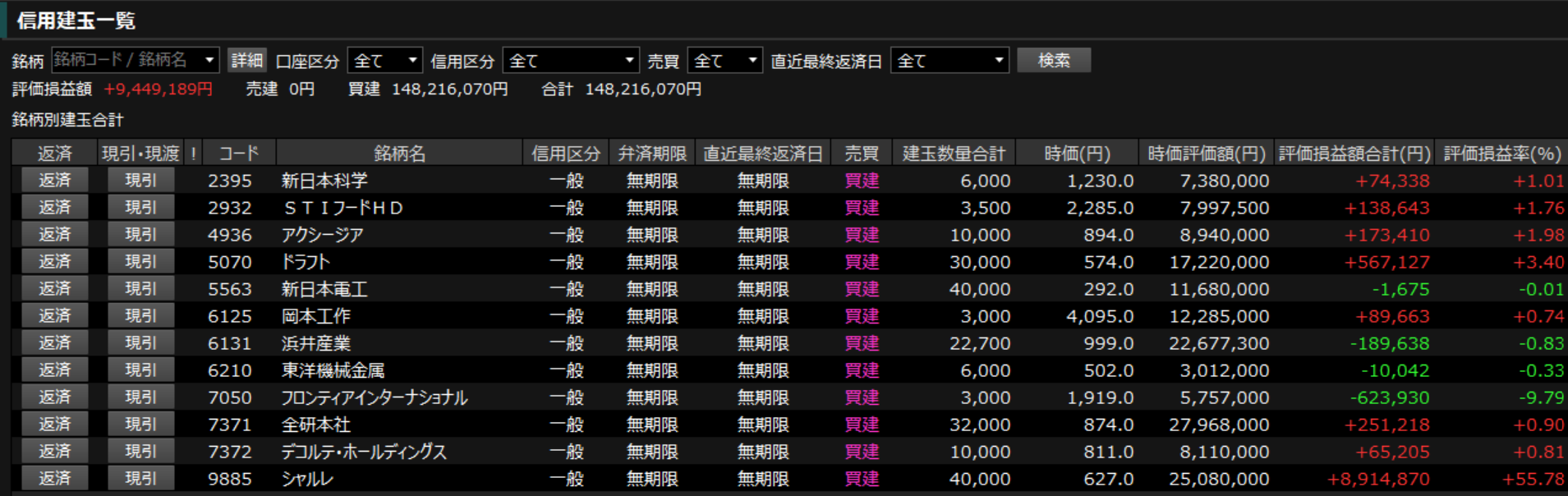Click valuation 27,968,000 for 全研本社

[1219, 425]
